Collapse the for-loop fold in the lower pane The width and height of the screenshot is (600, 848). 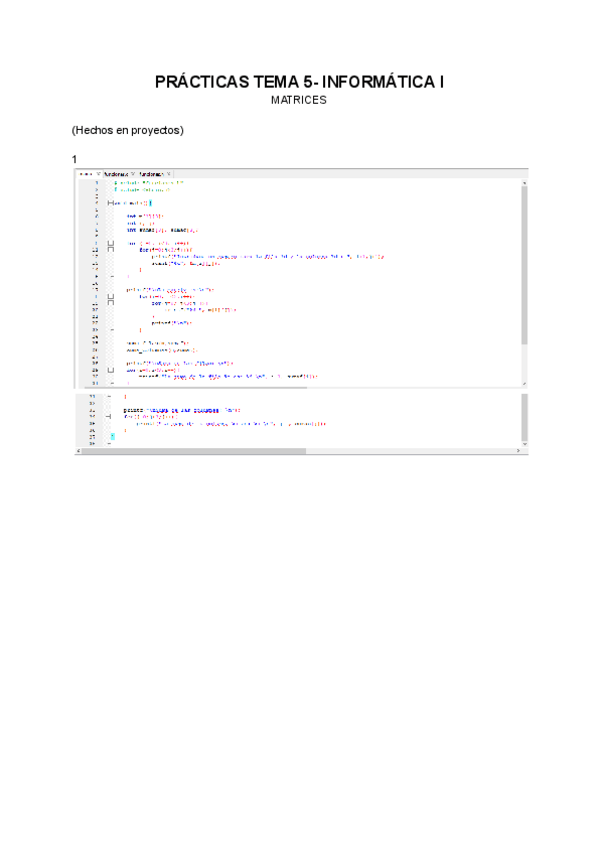(110, 416)
